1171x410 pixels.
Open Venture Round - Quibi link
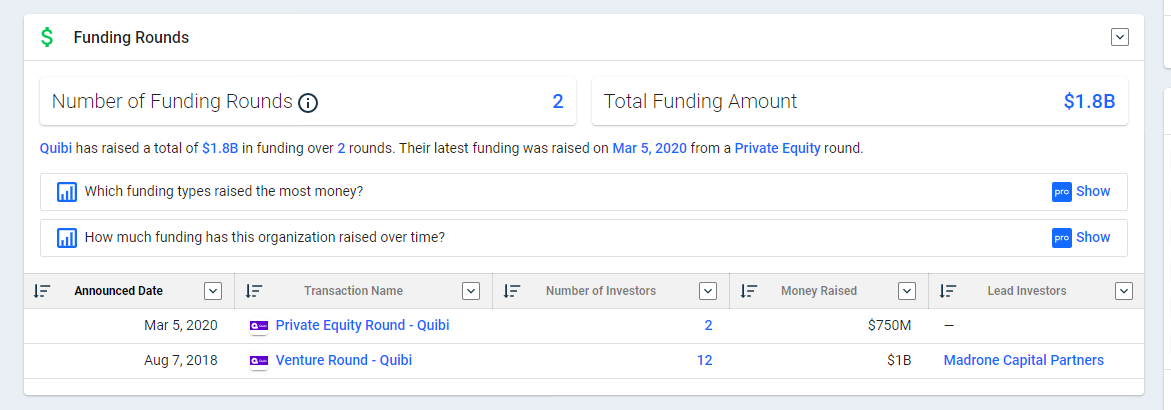[343, 360]
